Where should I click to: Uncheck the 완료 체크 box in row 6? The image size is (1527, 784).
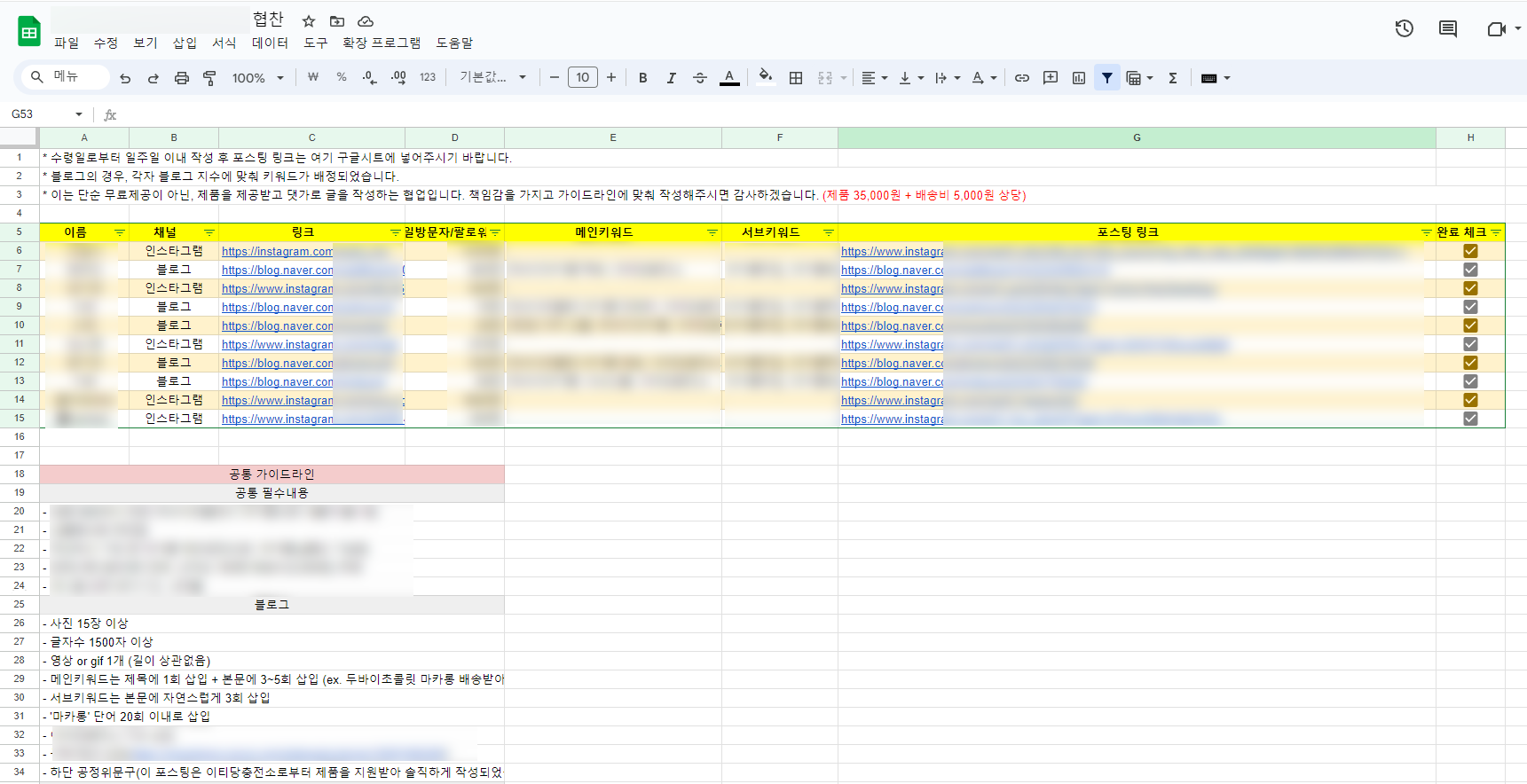pos(1470,251)
